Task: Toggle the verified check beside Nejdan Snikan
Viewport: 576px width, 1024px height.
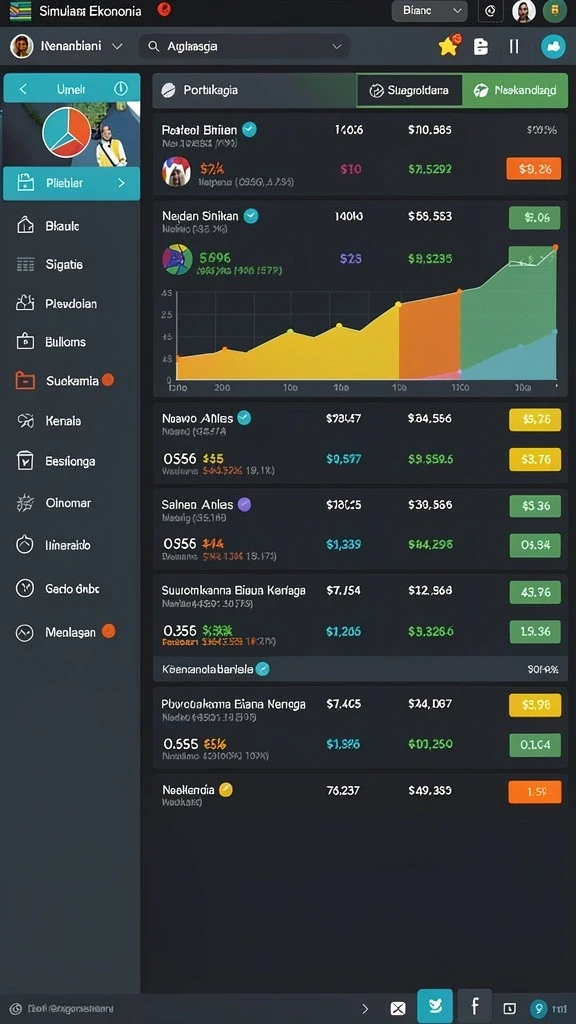Action: click(x=250, y=216)
